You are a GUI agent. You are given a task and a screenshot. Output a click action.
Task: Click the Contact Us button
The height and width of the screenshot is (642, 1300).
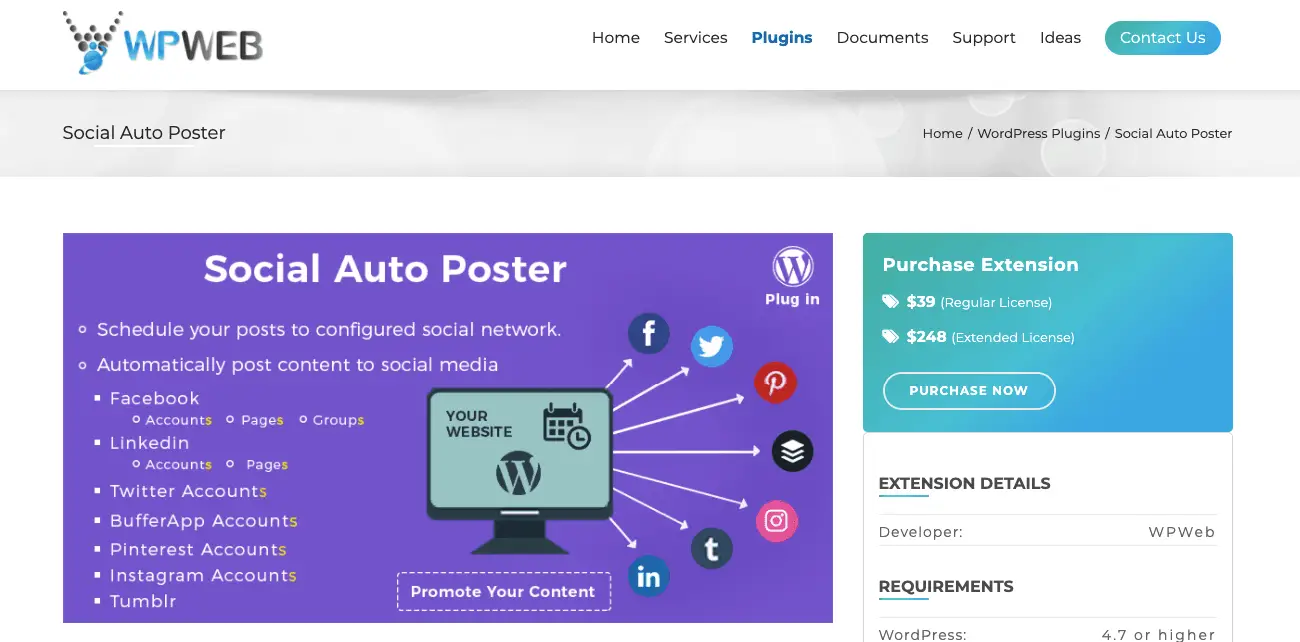point(1163,38)
